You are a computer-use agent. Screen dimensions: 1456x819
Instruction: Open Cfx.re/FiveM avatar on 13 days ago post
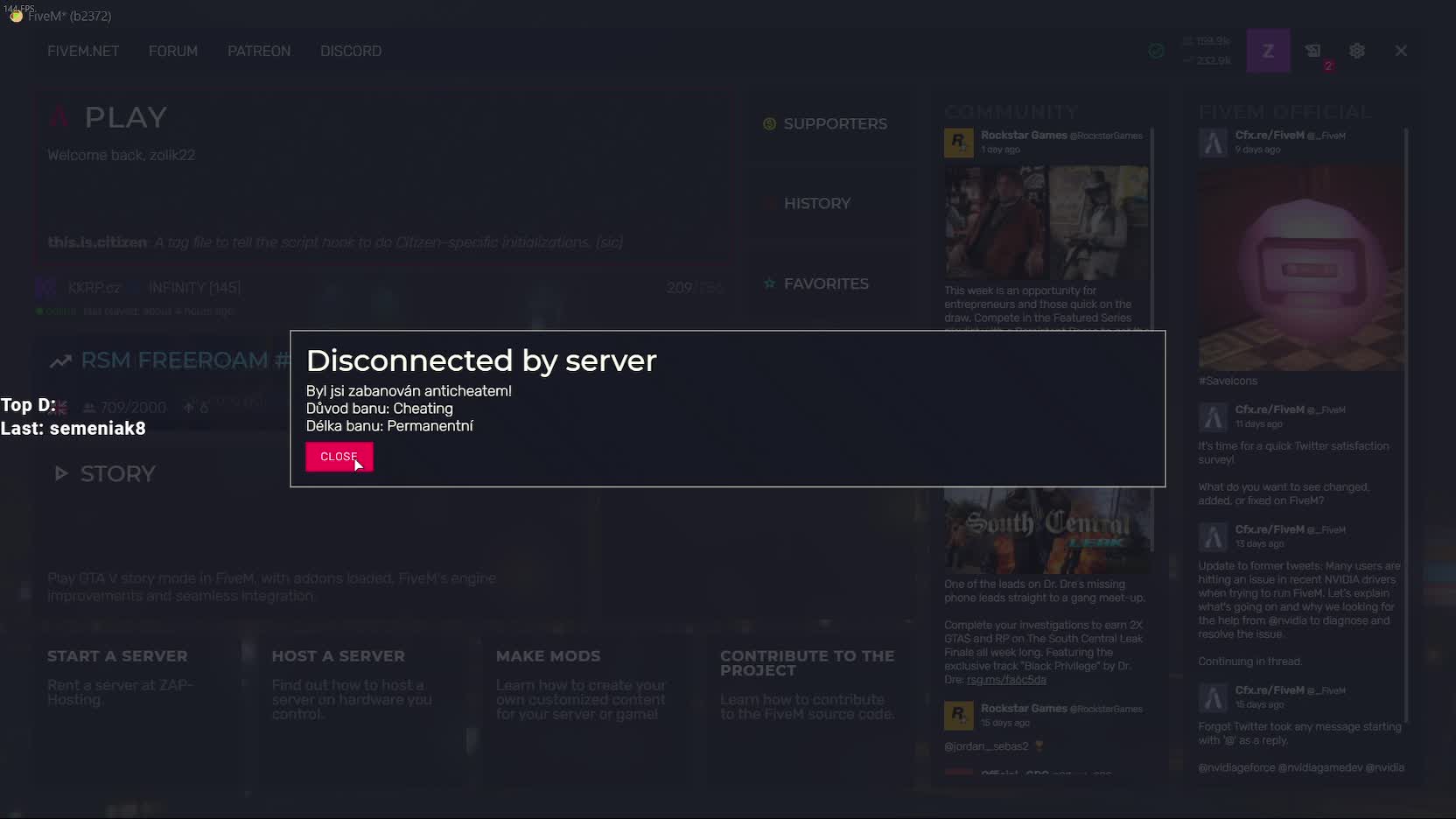coord(1213,537)
